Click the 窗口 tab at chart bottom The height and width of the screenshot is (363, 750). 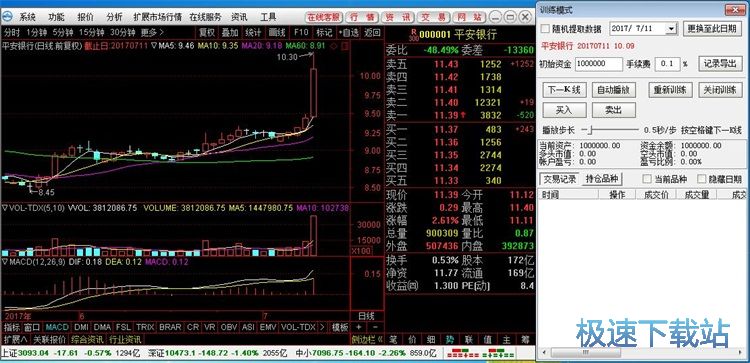point(32,327)
